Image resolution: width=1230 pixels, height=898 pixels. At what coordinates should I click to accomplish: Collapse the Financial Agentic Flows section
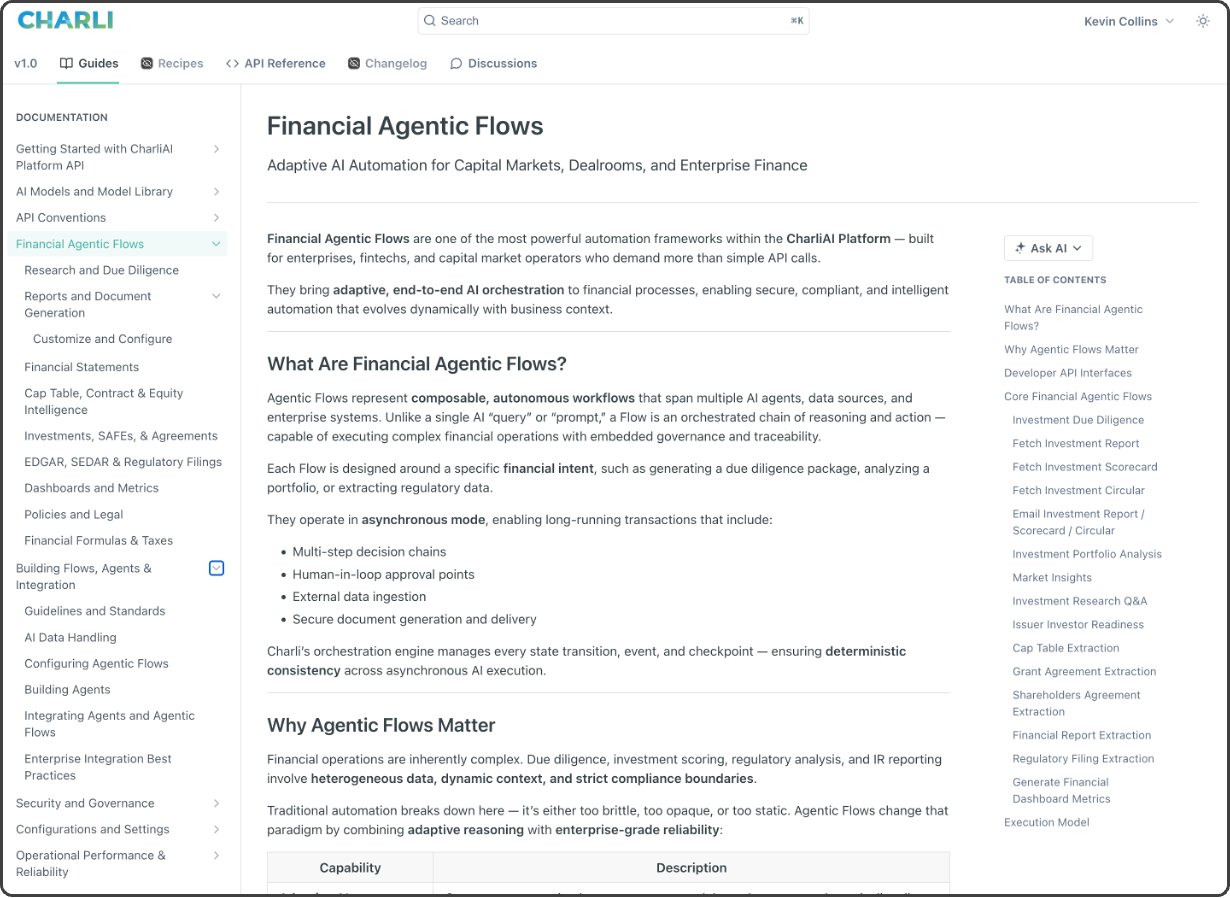[x=216, y=244]
